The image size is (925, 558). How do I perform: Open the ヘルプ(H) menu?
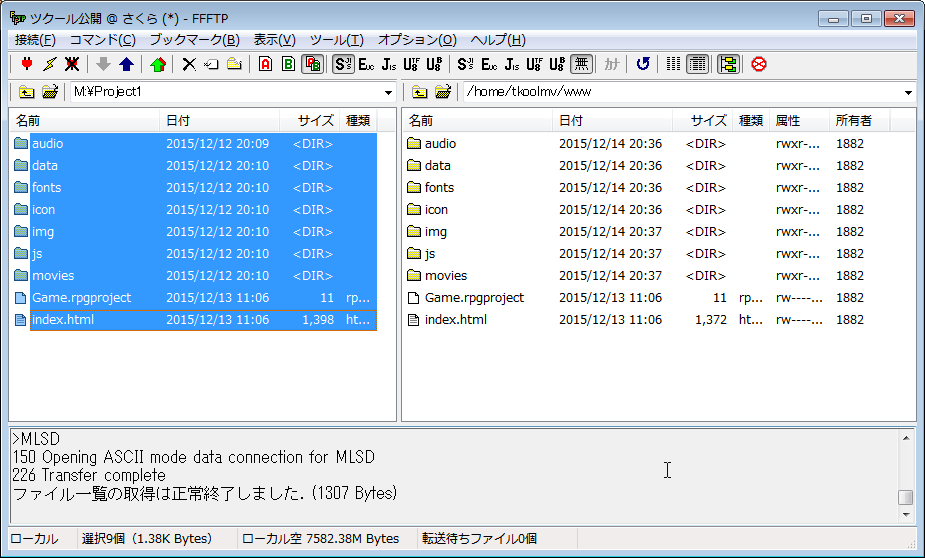coord(498,40)
